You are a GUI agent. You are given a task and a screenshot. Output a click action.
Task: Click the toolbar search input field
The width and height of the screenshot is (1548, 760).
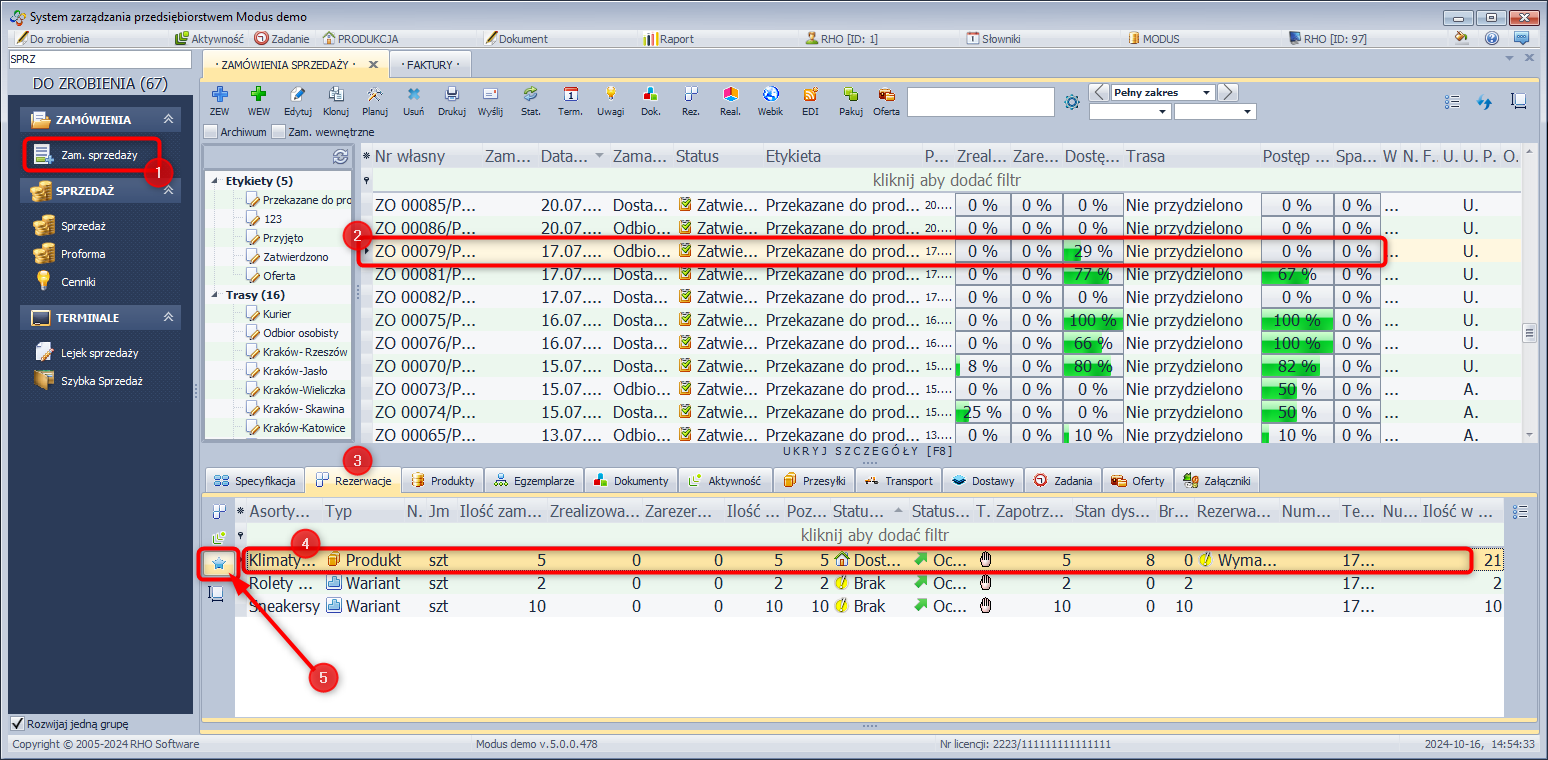(980, 102)
